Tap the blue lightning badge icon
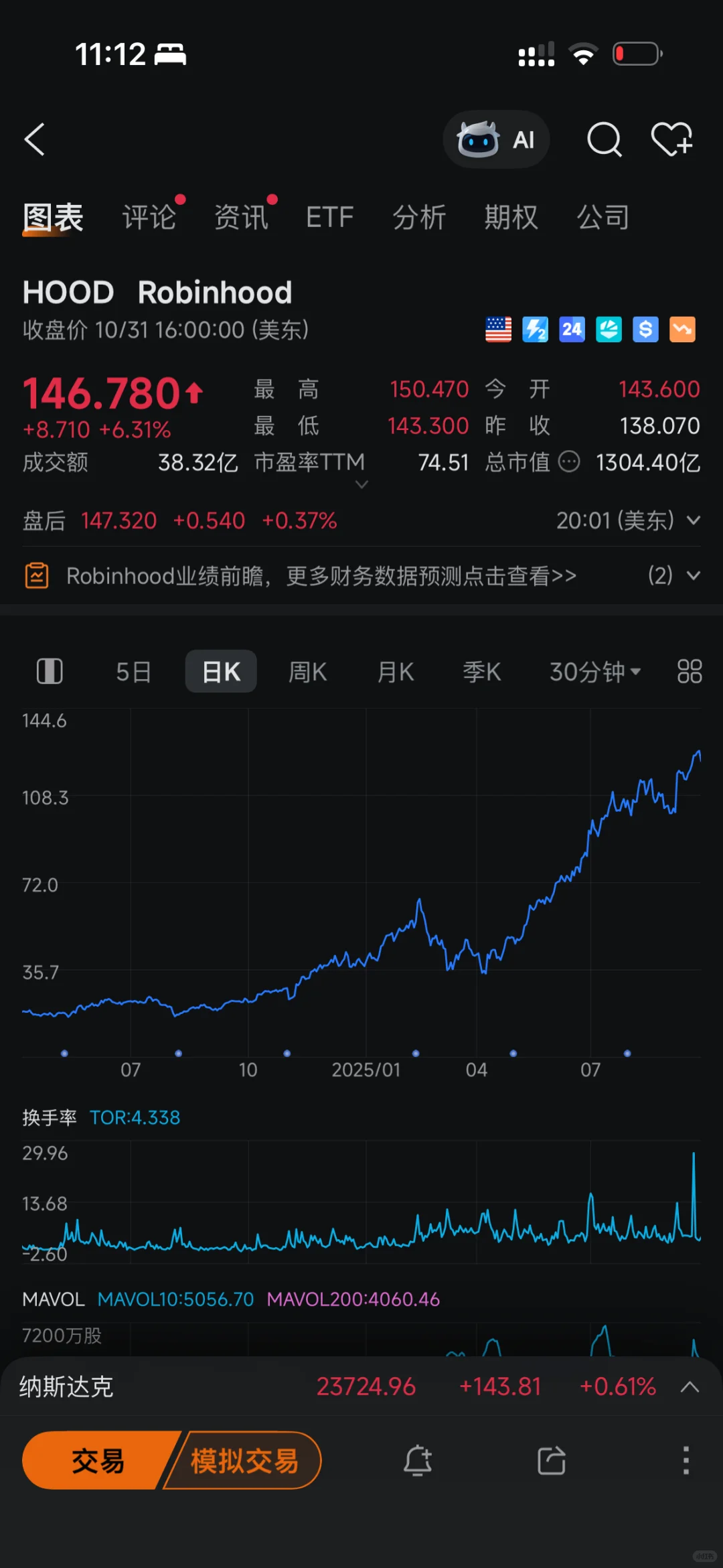723x1568 pixels. [x=535, y=330]
